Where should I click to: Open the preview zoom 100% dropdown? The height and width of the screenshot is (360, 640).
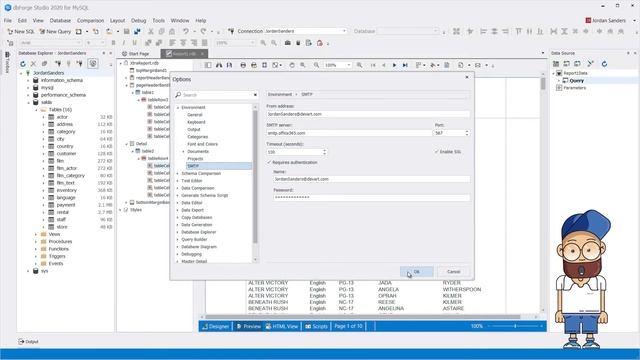[349, 65]
